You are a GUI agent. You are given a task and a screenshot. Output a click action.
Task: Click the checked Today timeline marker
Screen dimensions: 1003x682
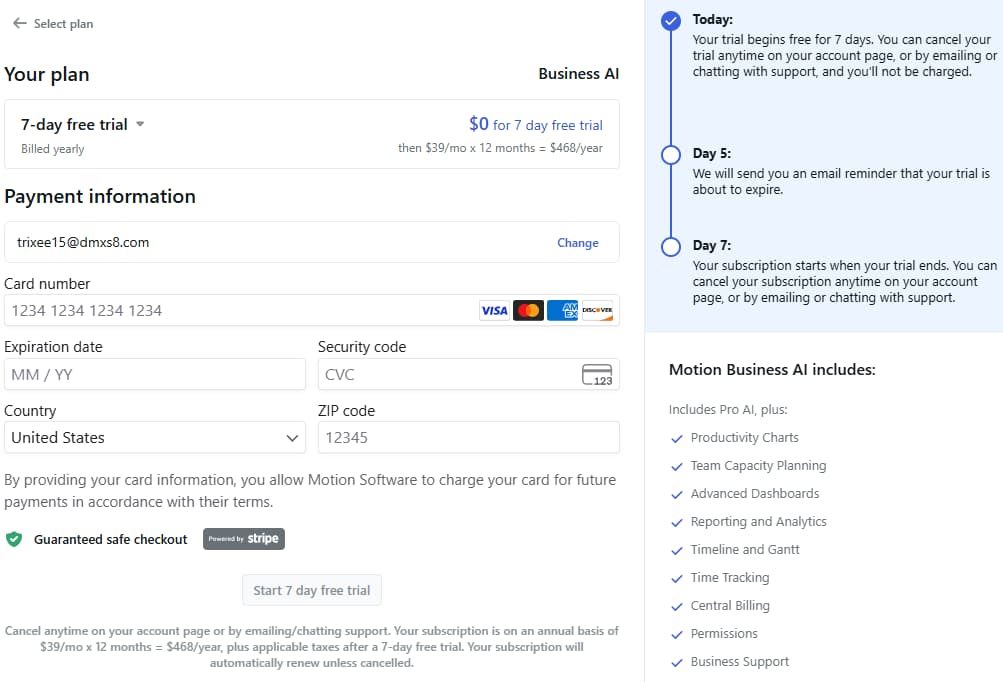click(670, 21)
